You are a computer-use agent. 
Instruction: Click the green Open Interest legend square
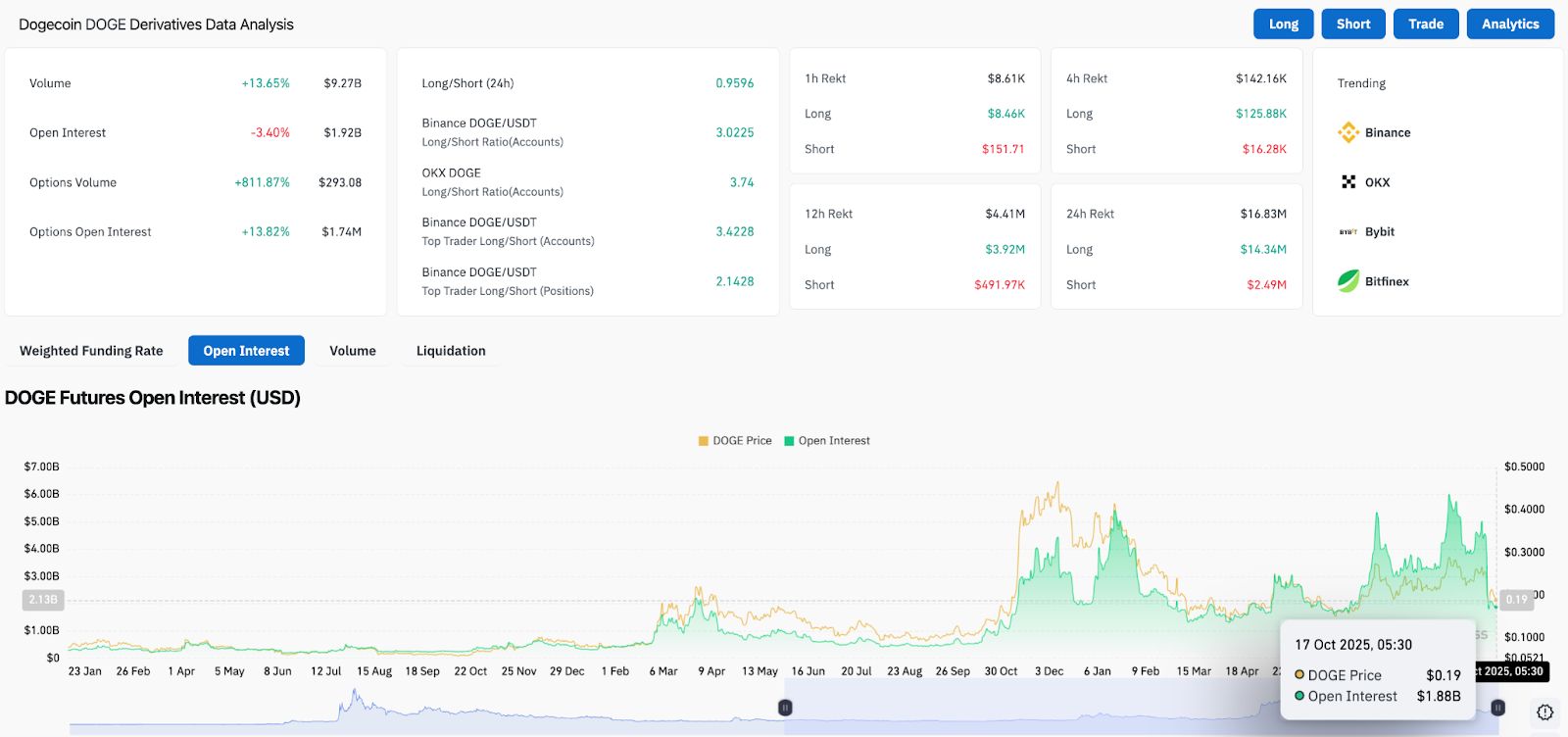[x=789, y=441]
